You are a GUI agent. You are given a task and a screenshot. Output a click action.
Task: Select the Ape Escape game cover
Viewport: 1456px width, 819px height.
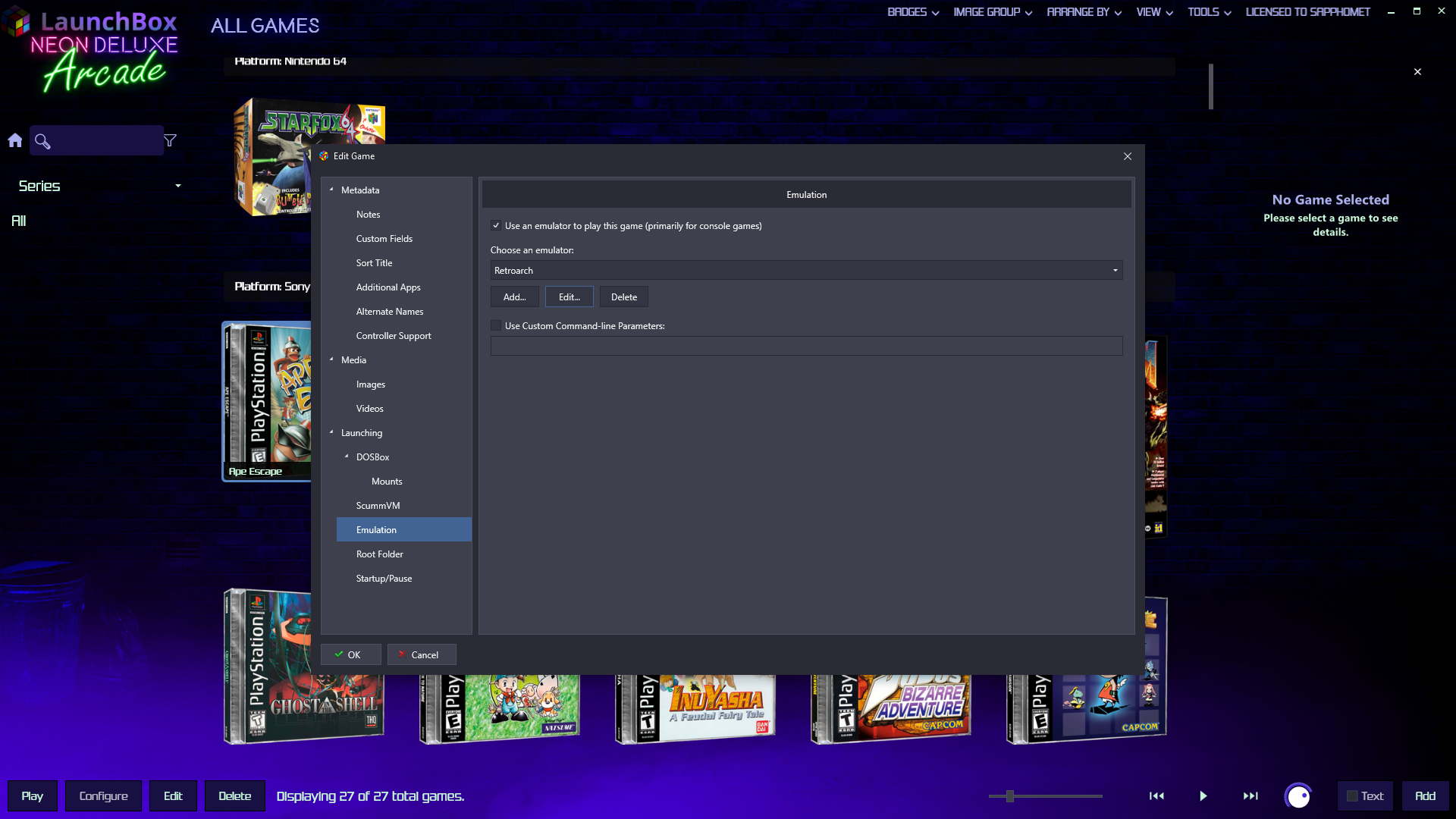click(267, 401)
